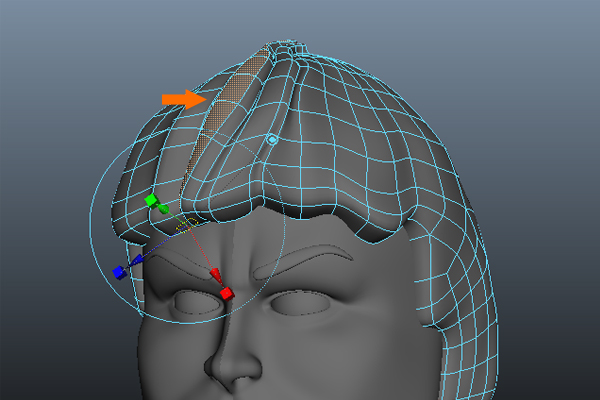This screenshot has width=600, height=400.
Task: Select the blue cube Z-axis scale handle
Action: coord(120,273)
